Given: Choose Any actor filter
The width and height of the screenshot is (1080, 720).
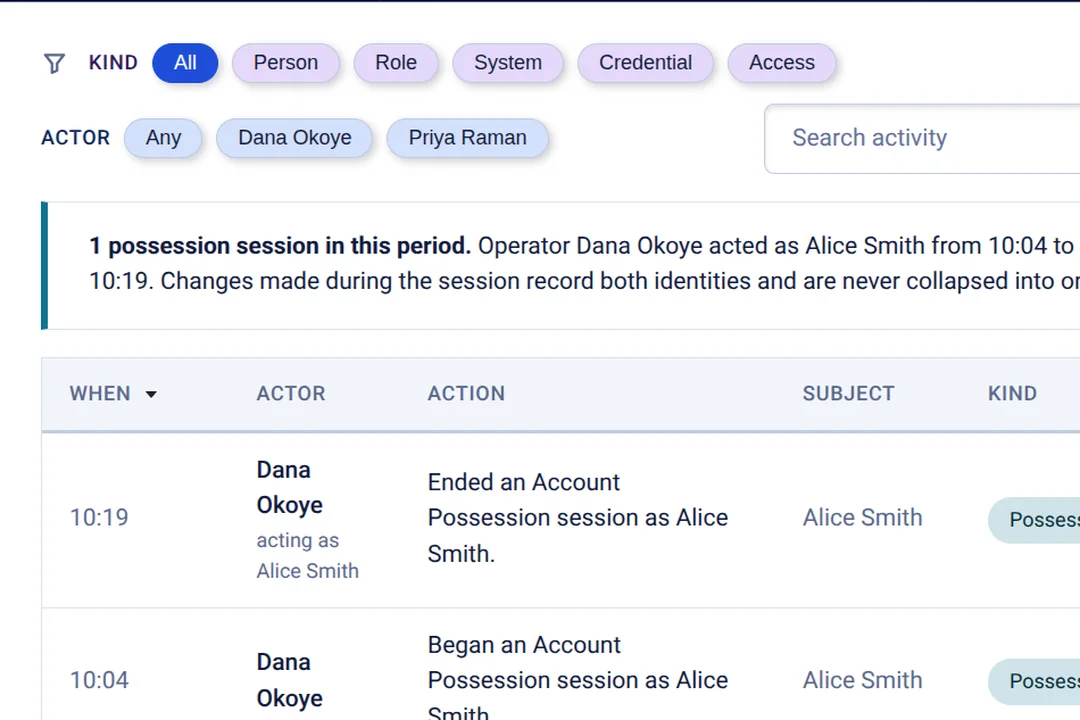Looking at the screenshot, I should pos(163,138).
